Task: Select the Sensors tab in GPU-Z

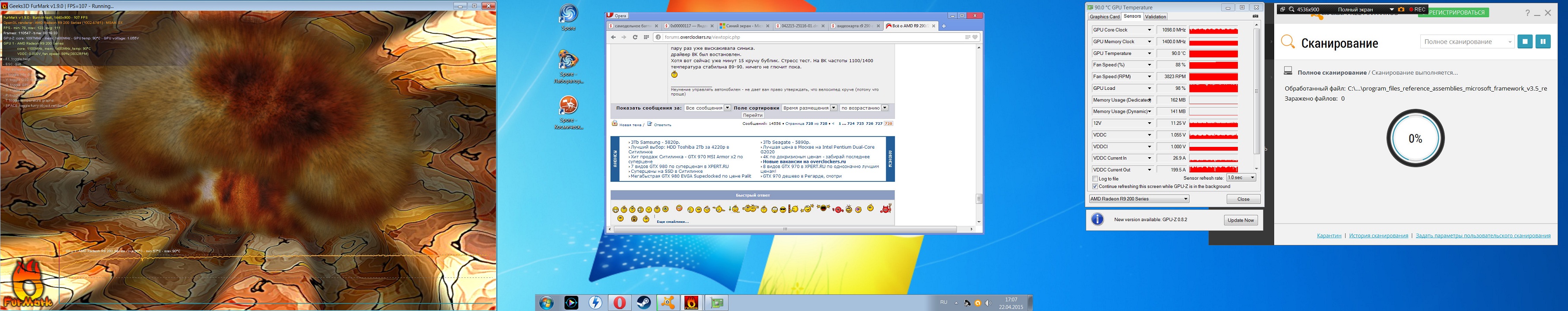Action: tap(1132, 16)
